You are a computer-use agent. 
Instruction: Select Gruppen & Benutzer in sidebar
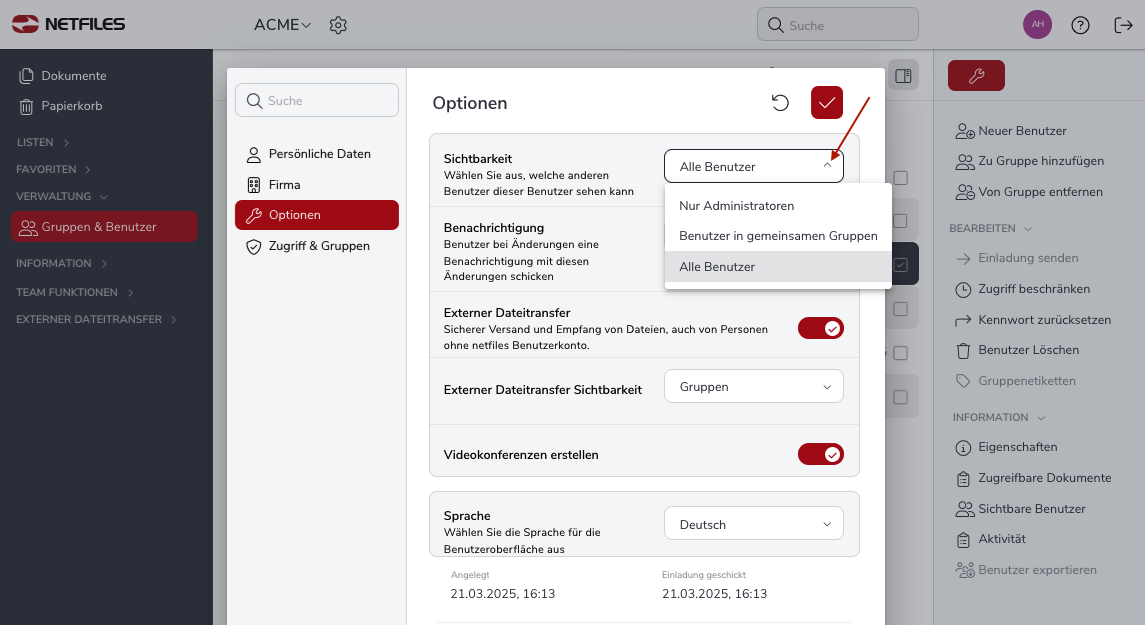point(104,226)
